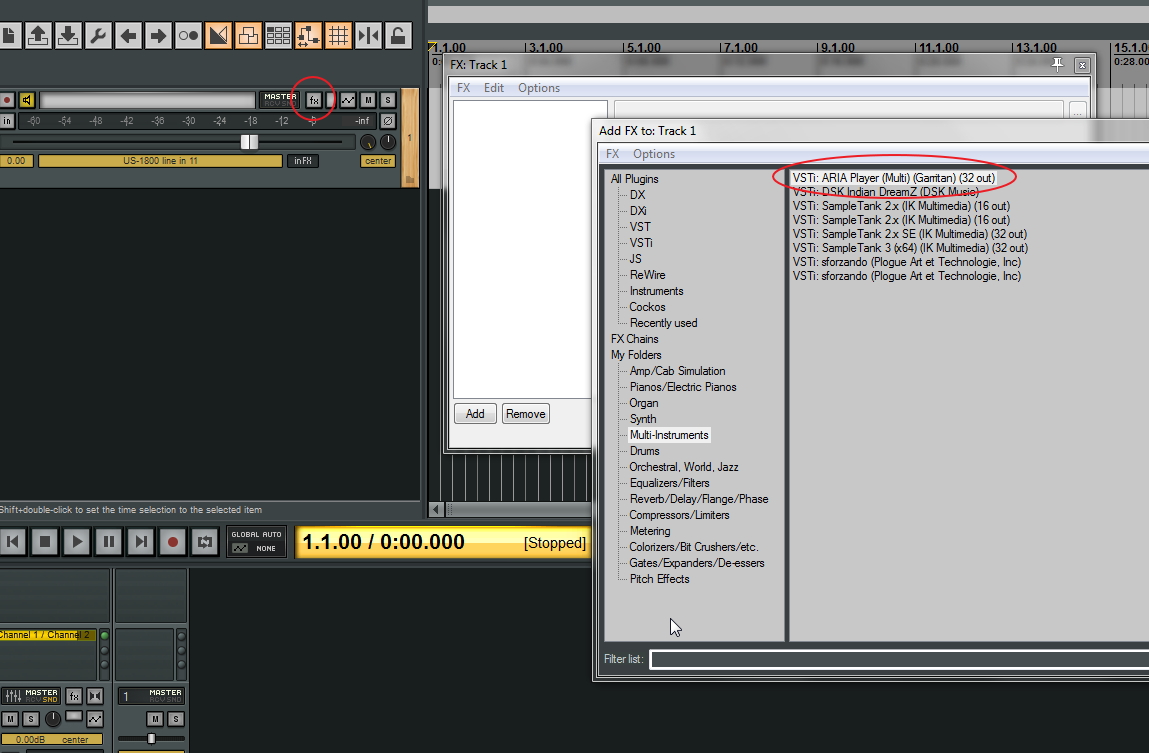Toggle master mono button in mixer

tap(95, 696)
